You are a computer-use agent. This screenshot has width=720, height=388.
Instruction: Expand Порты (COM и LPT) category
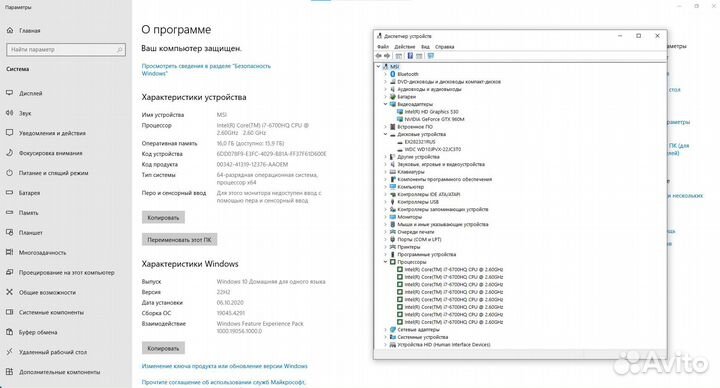tap(386, 239)
